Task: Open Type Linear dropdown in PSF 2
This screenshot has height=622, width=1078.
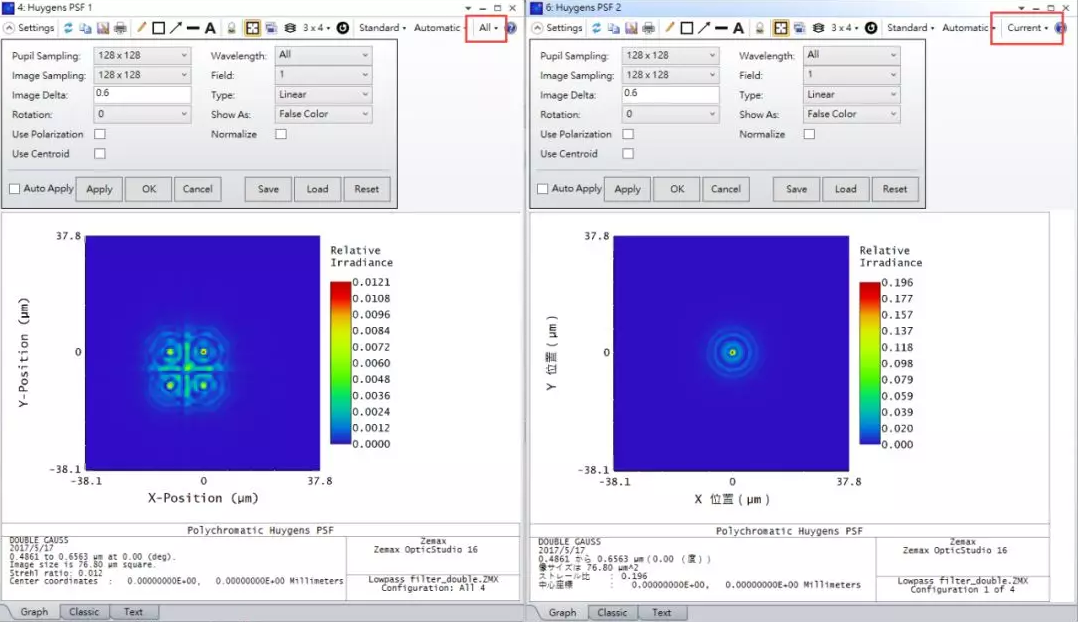Action: pyautogui.click(x=851, y=95)
